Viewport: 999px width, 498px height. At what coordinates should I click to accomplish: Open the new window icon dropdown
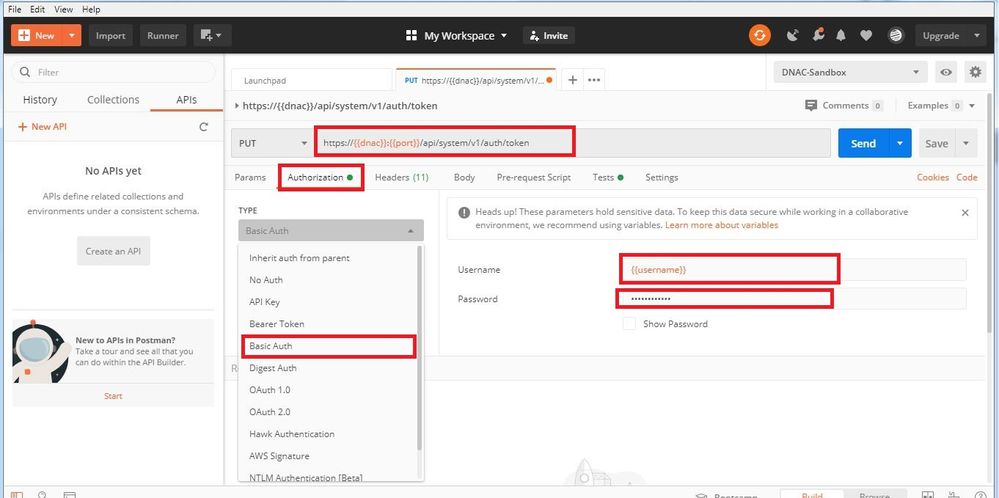pos(212,36)
